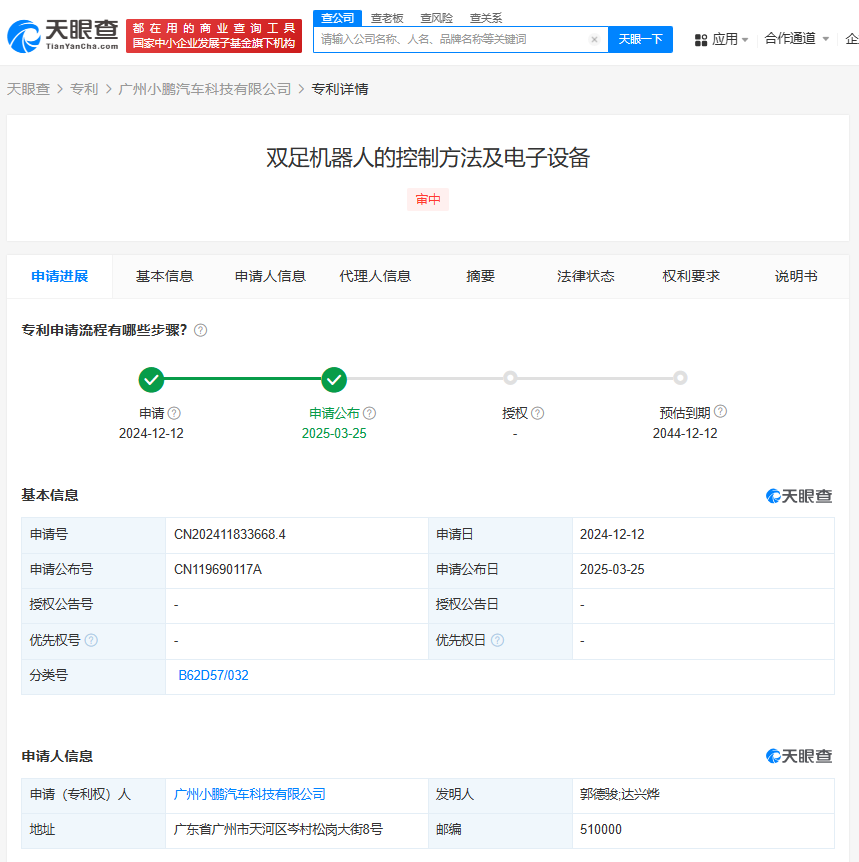Open the 权利要求 tab
This screenshot has width=859, height=862.
[691, 276]
